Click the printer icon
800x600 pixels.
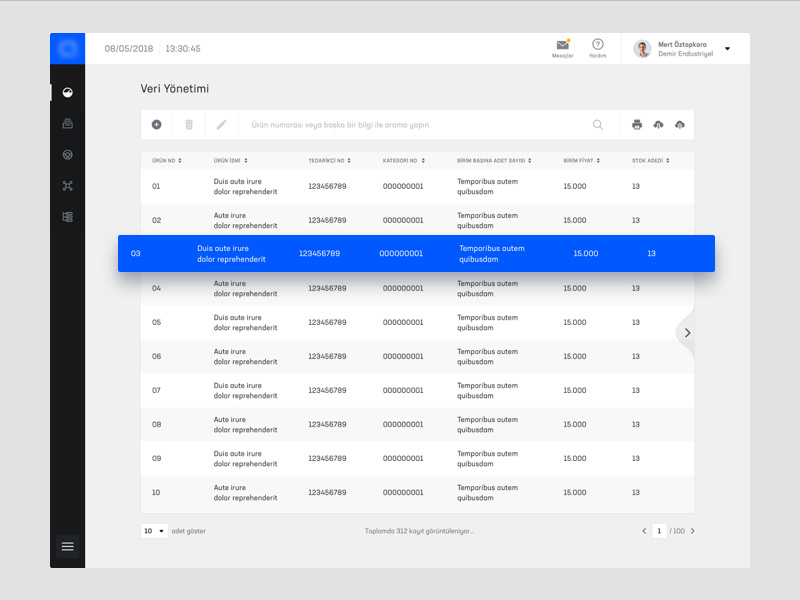coord(637,125)
